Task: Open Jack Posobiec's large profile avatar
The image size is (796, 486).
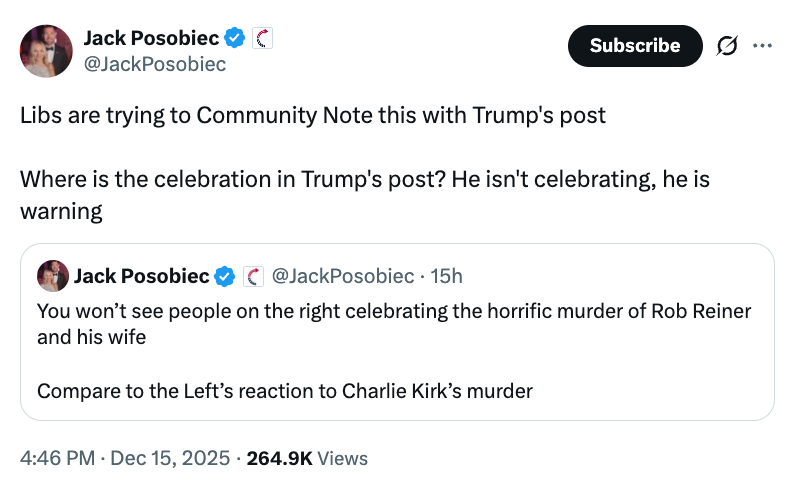Action: (x=45, y=51)
